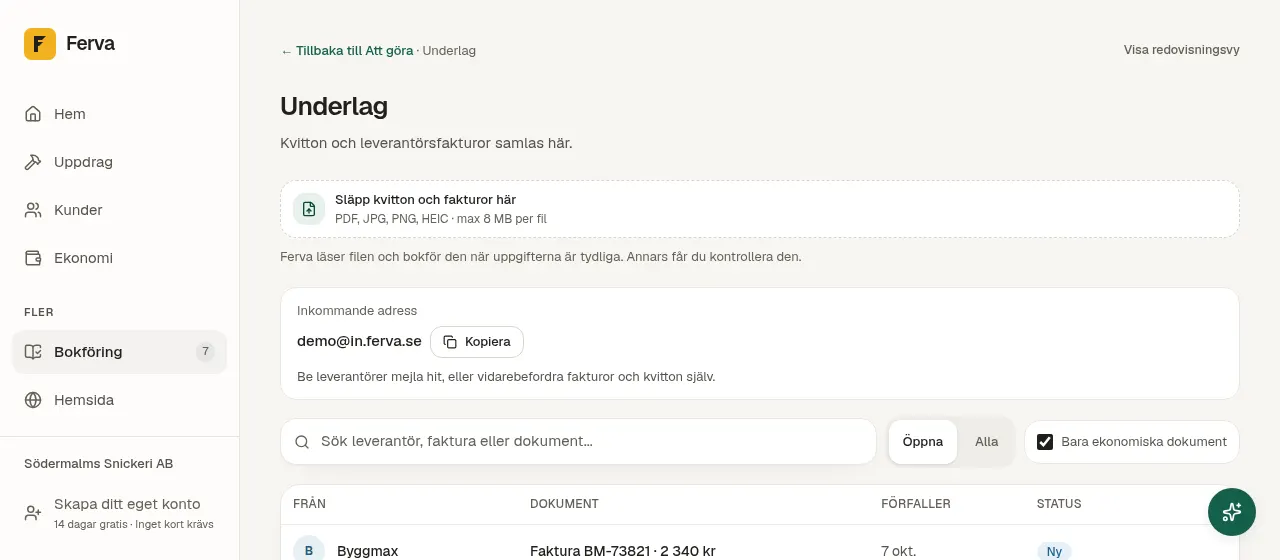Click the add-user icon beside Skapa konto
The width and height of the screenshot is (1280, 560).
coord(33,513)
